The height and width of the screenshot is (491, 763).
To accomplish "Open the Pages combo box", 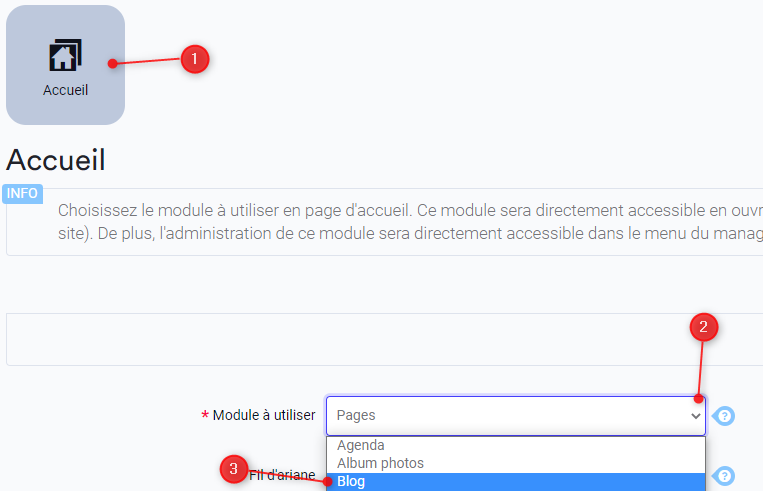I will (x=516, y=416).
